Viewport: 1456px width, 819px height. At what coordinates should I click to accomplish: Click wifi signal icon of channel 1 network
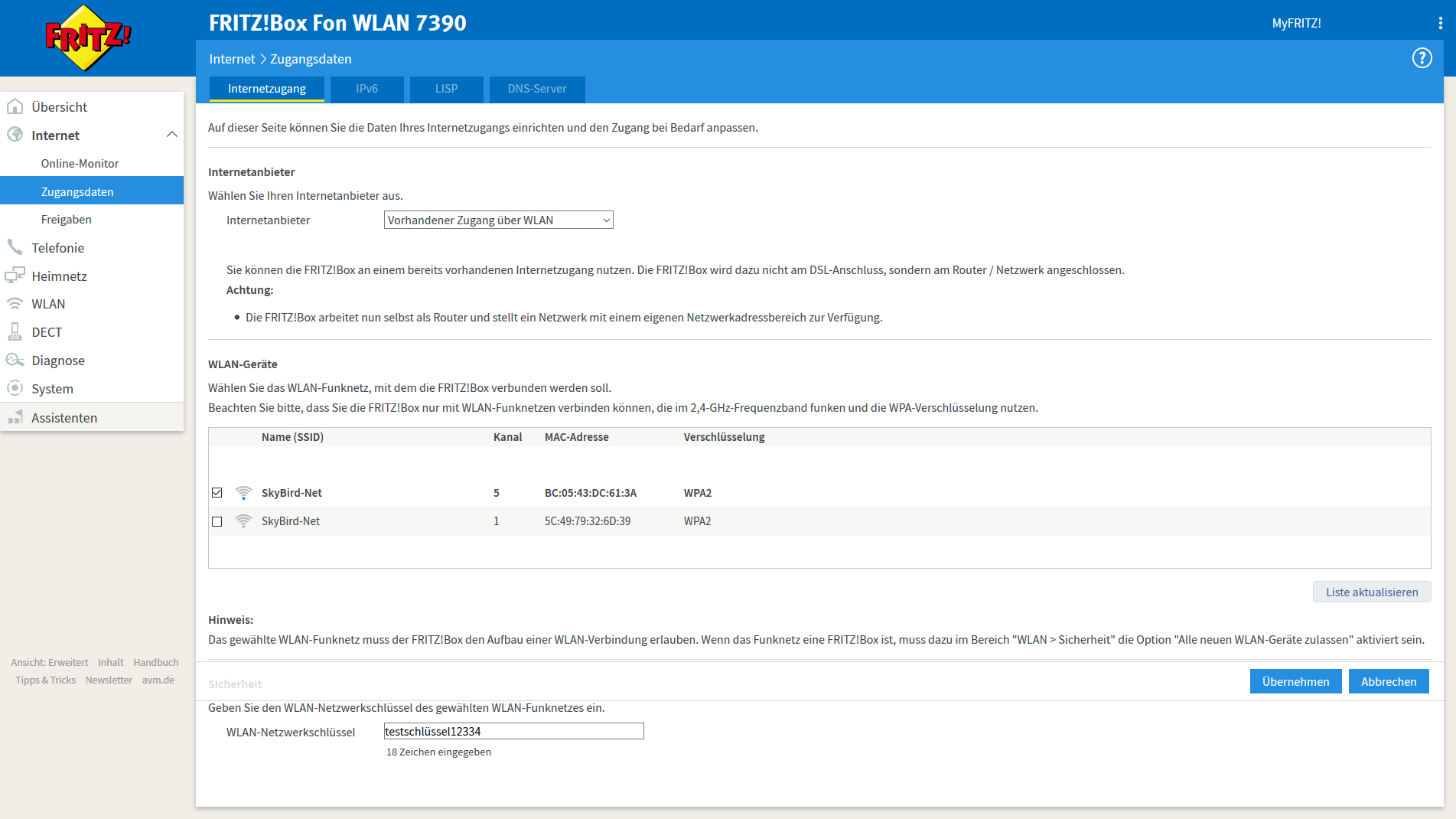pos(243,520)
